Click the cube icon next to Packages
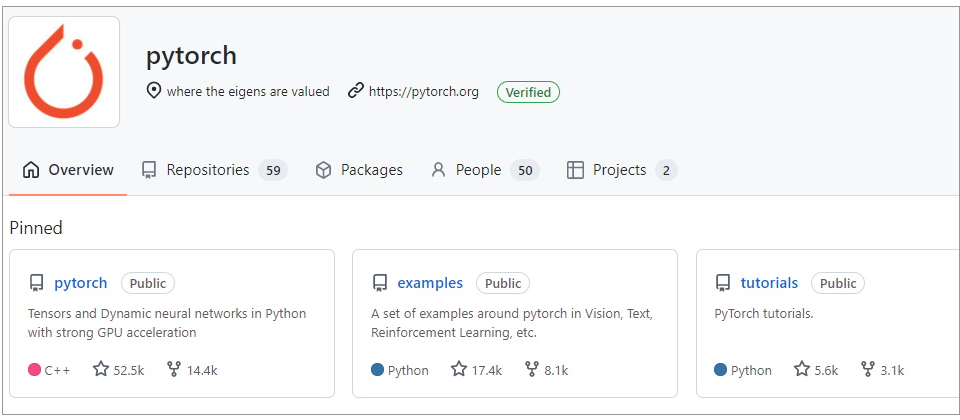Screen dimensions: 960x420 323,170
